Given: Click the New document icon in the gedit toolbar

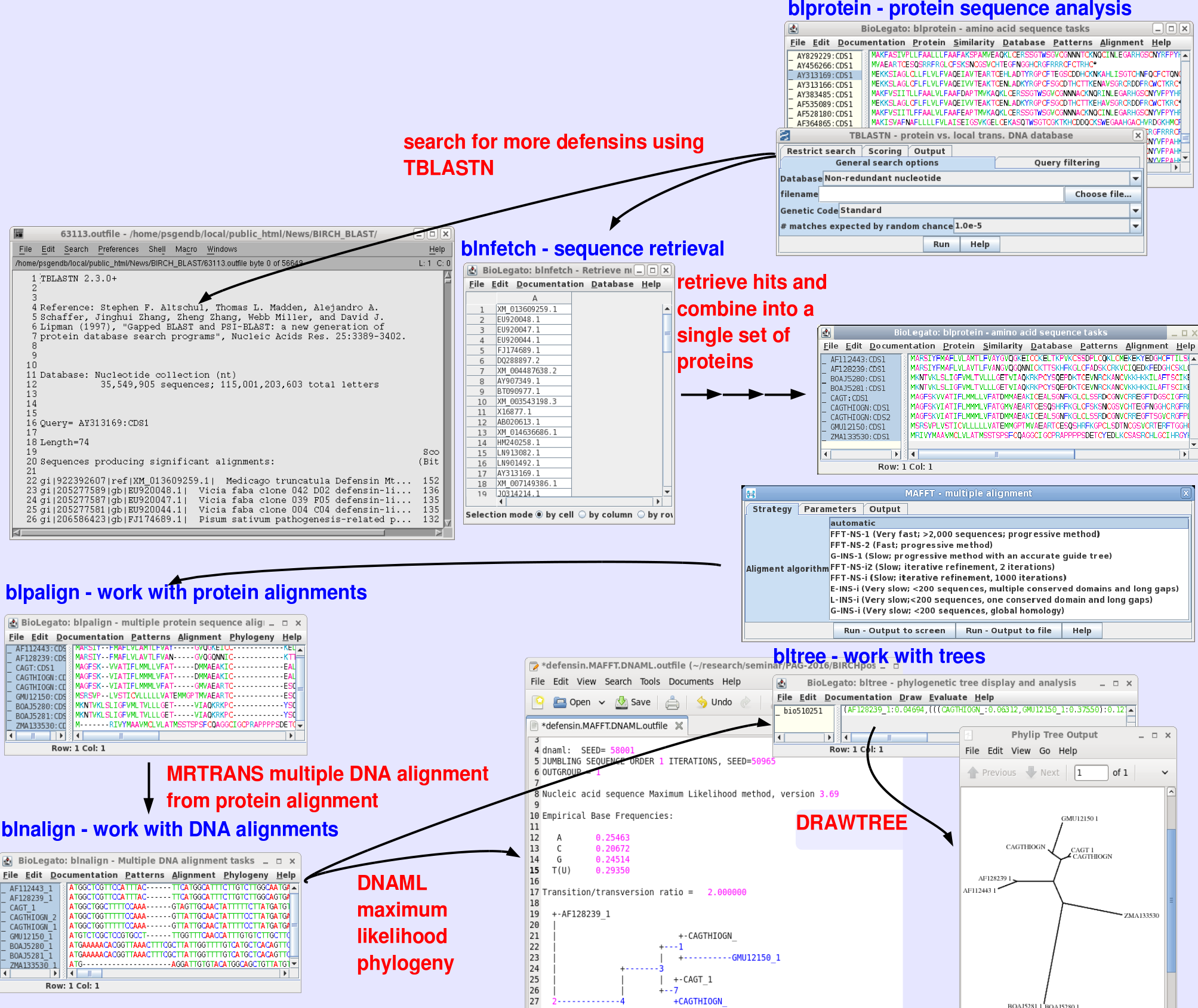Looking at the screenshot, I should [539, 702].
